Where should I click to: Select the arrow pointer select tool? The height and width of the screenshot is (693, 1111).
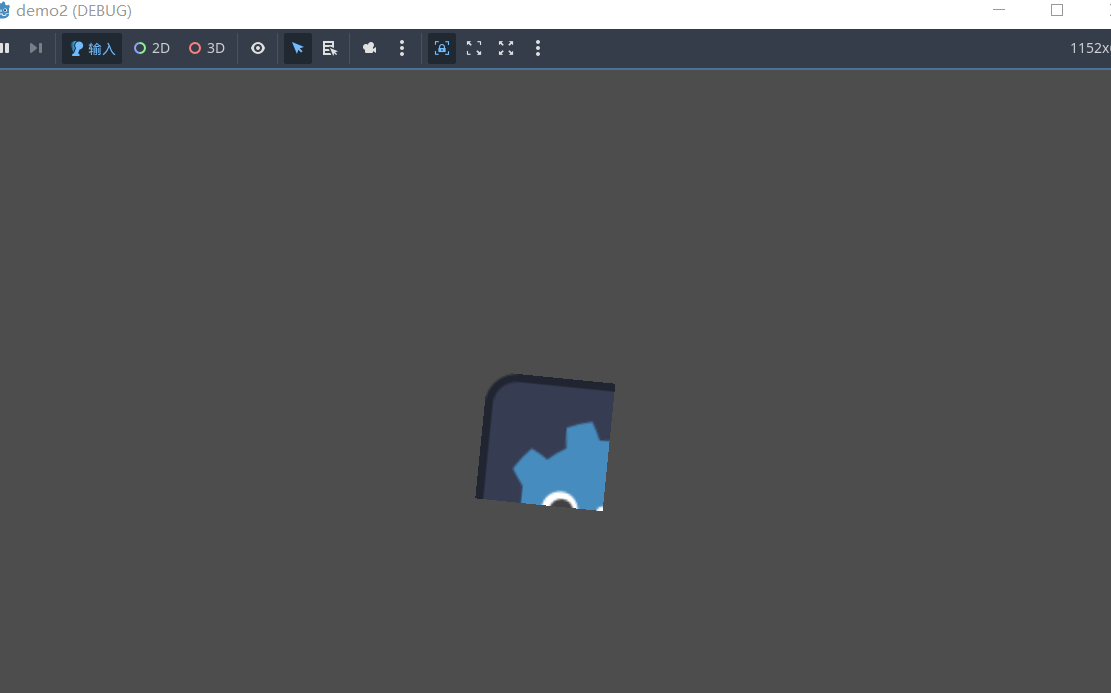point(298,48)
